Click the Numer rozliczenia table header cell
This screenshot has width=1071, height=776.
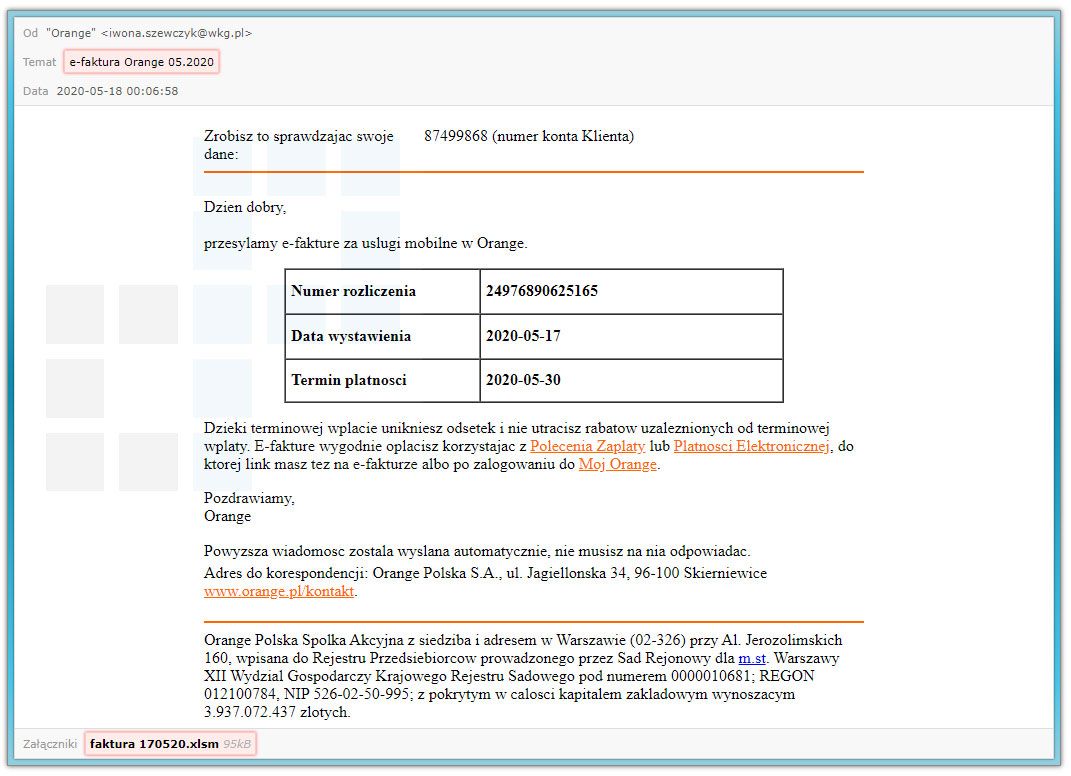coord(382,291)
